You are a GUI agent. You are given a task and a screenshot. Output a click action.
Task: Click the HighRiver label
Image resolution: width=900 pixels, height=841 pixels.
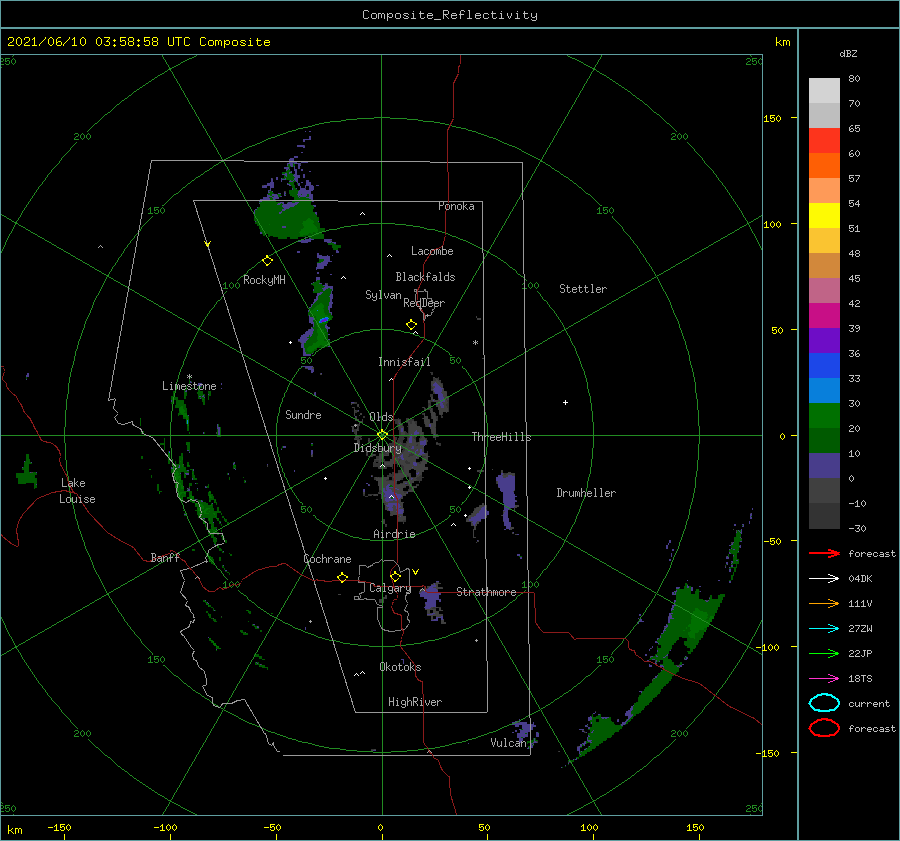(415, 702)
